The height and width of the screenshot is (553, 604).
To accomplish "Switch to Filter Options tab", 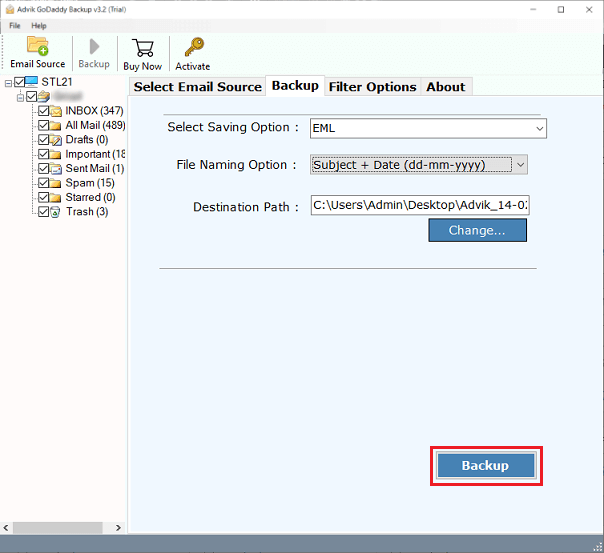I will click(x=372, y=87).
